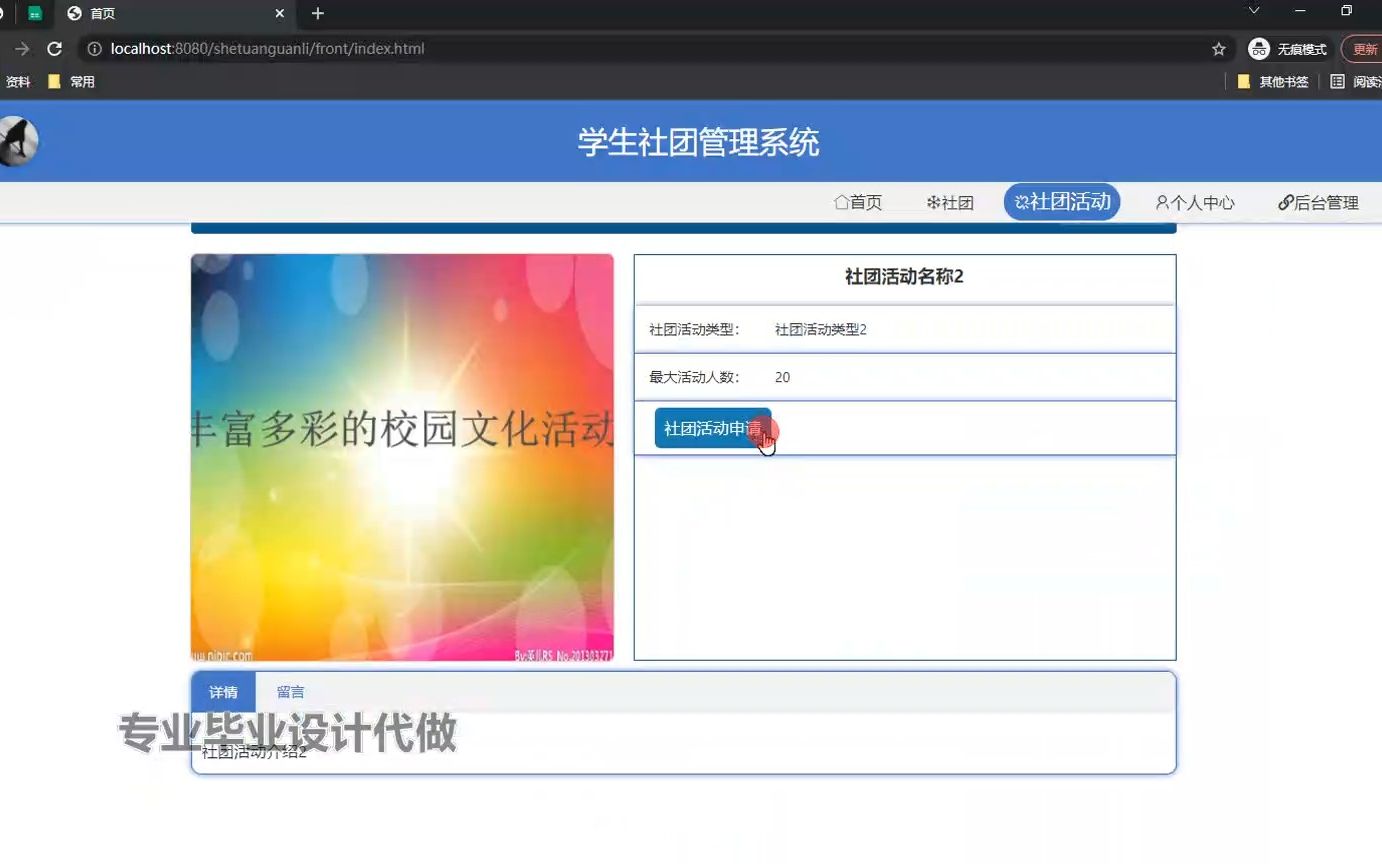Click the address bar URL field

click(400, 47)
